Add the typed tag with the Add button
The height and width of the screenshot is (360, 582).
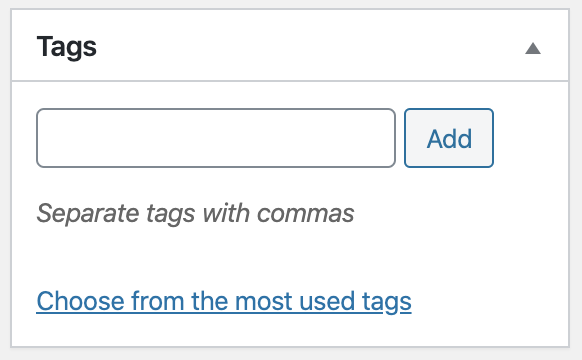pyautogui.click(x=449, y=138)
